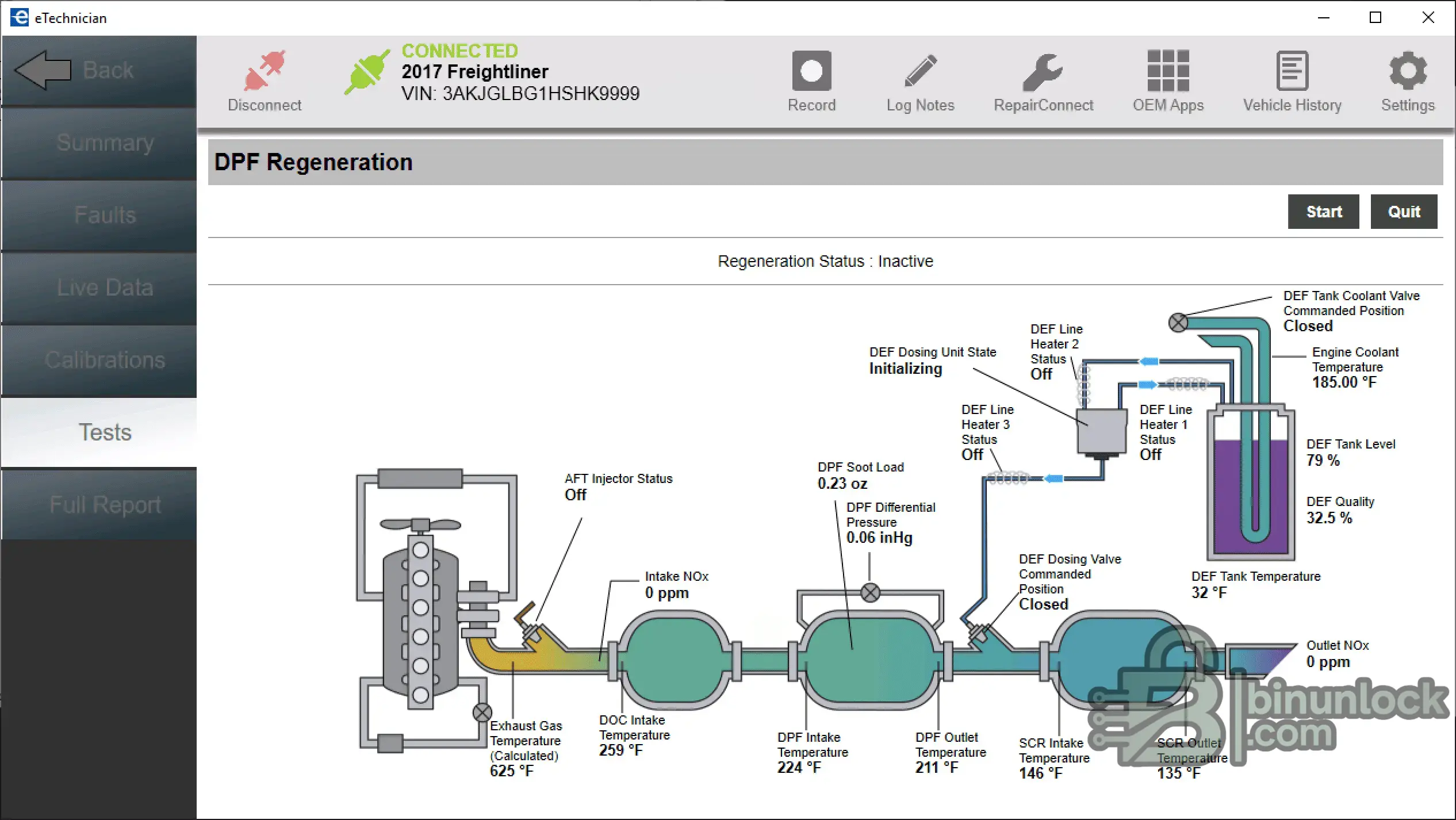
Task: Click the DPF differential pressure sensor symbol
Action: tap(870, 592)
